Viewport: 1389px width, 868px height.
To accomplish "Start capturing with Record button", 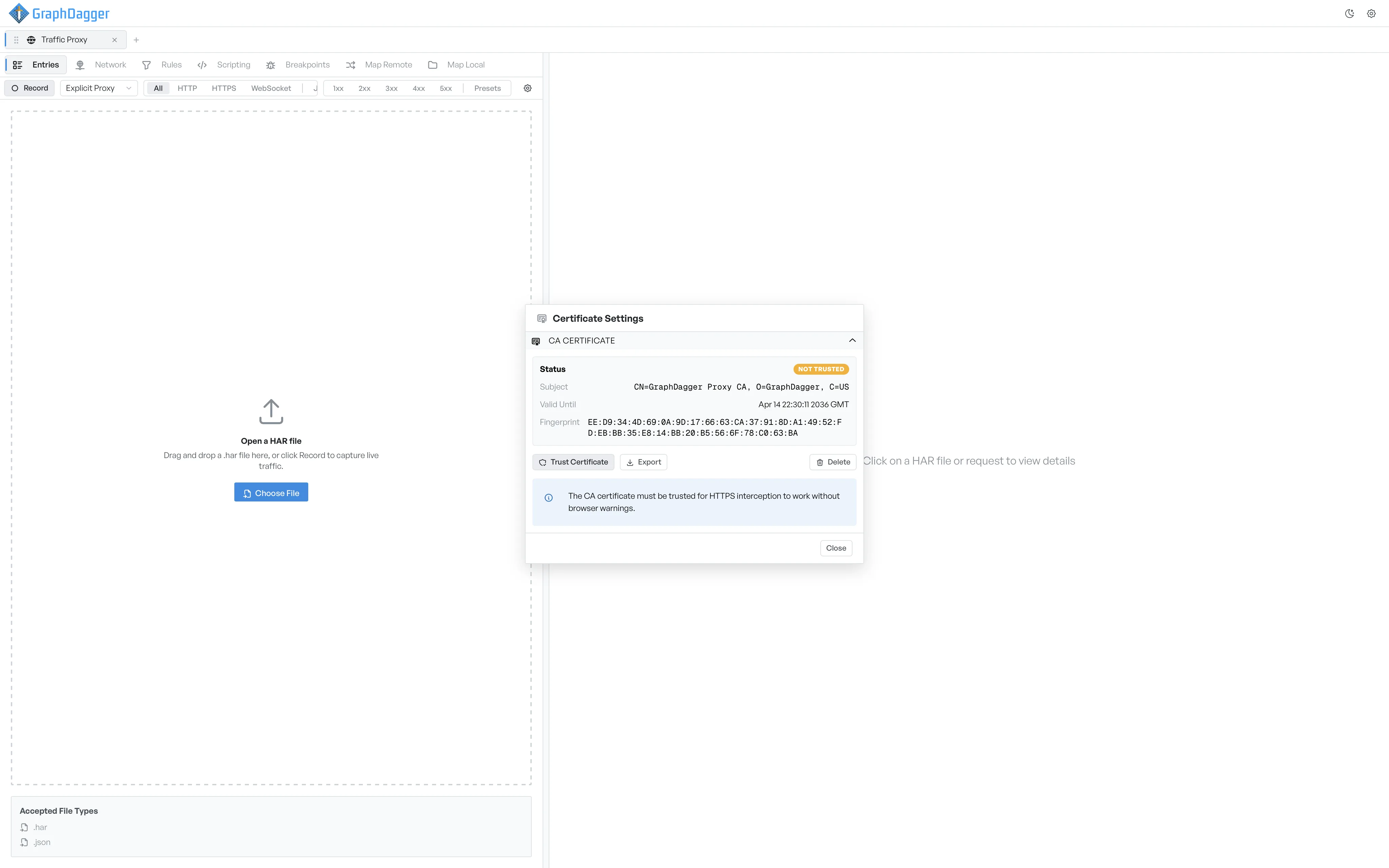I will [30, 88].
